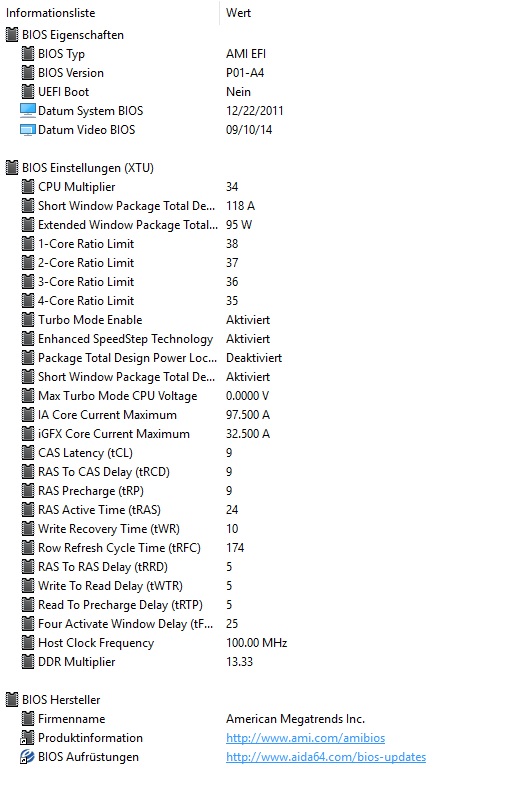
Task: Click the icon beside Max Turbo Mode CPU Voltage
Action: pos(28,395)
